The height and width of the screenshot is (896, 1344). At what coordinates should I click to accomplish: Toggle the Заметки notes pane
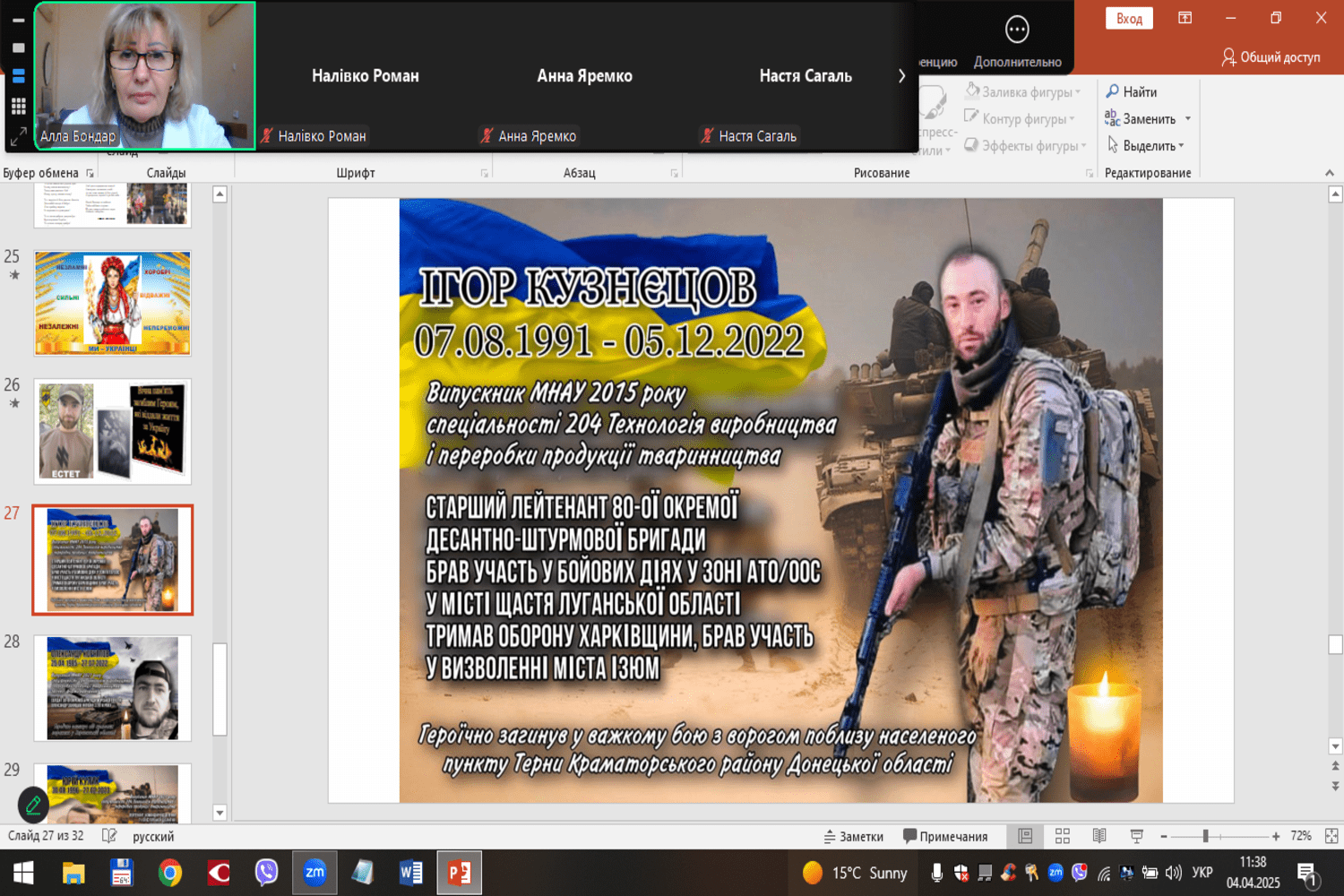point(854,836)
